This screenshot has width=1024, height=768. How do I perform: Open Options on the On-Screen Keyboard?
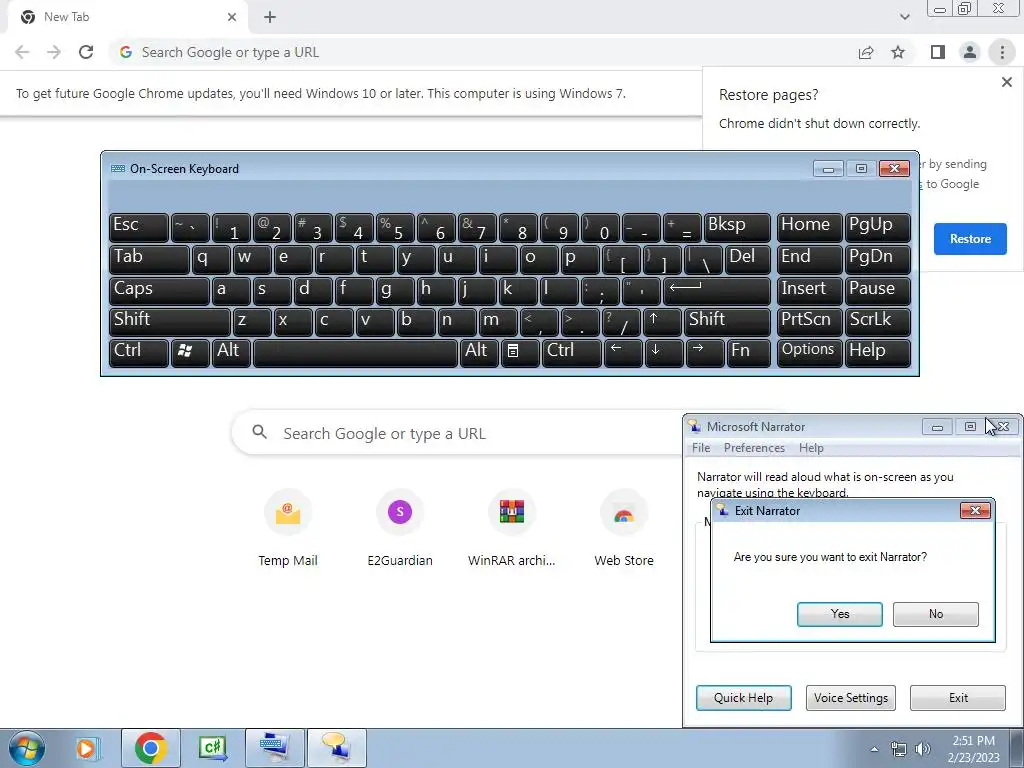tap(809, 353)
